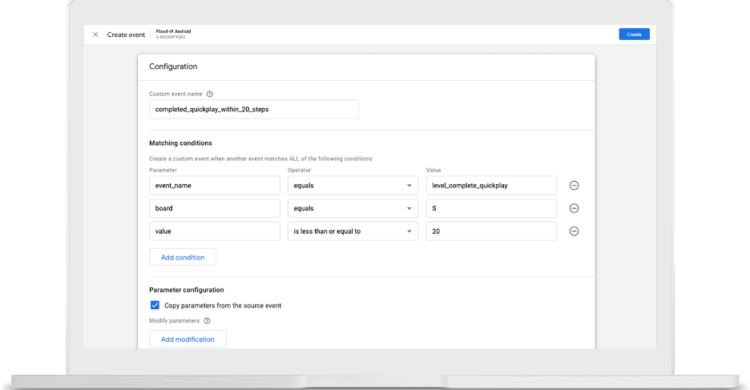The height and width of the screenshot is (390, 750).
Task: Open help icon next to Modify parameters
Action: point(207,321)
